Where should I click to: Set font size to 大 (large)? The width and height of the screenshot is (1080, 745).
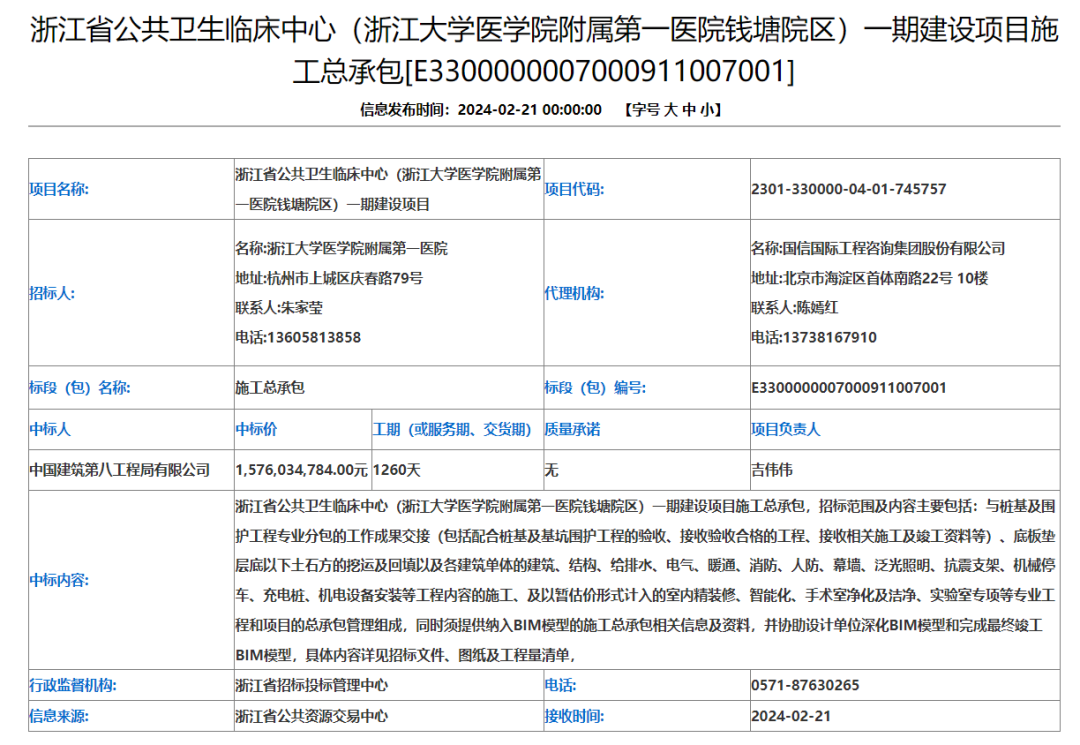(x=671, y=109)
